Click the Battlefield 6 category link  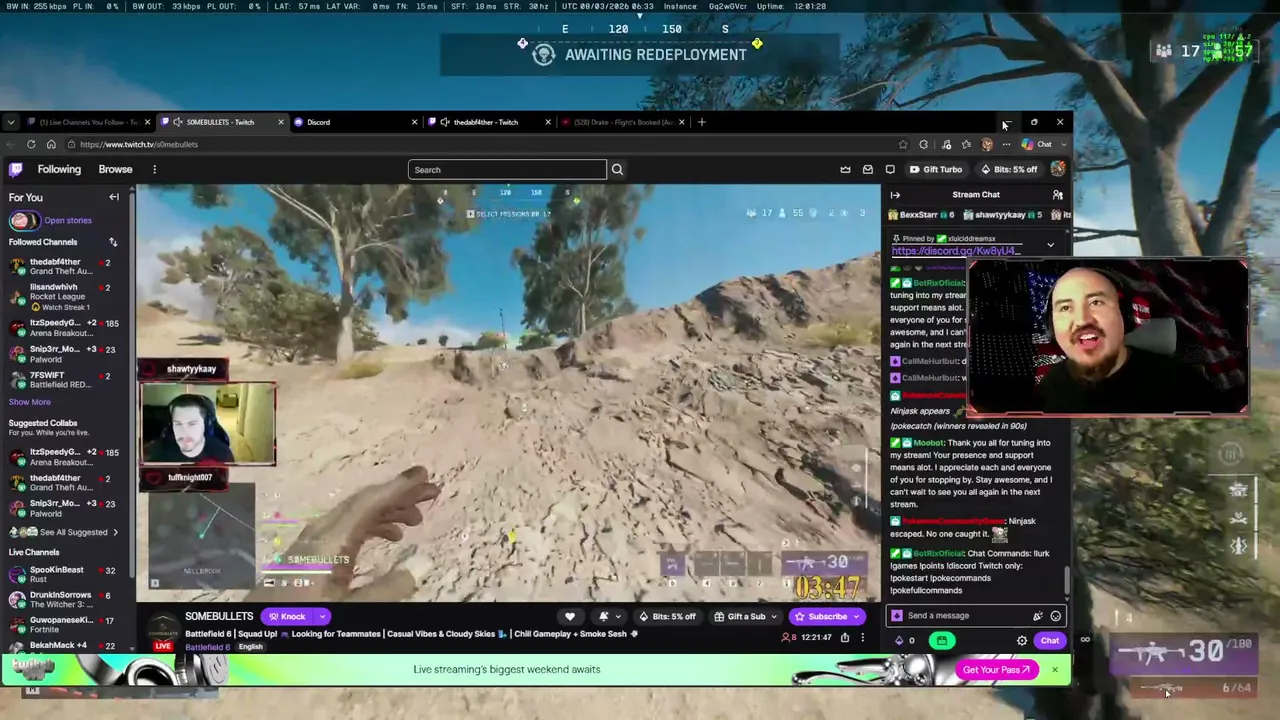pos(207,647)
